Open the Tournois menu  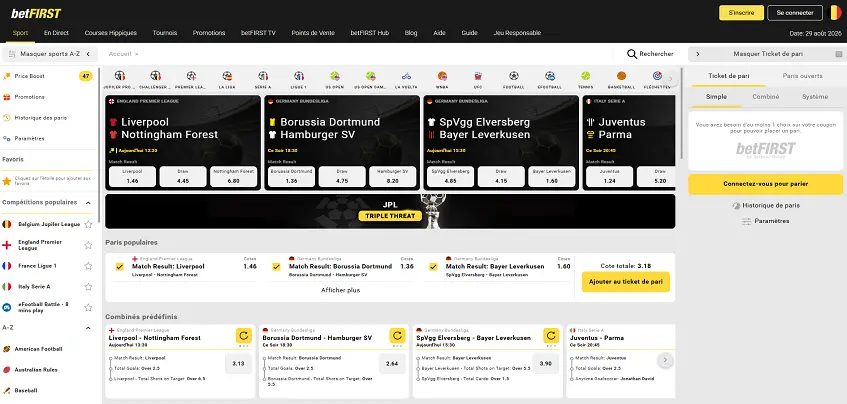[165, 32]
